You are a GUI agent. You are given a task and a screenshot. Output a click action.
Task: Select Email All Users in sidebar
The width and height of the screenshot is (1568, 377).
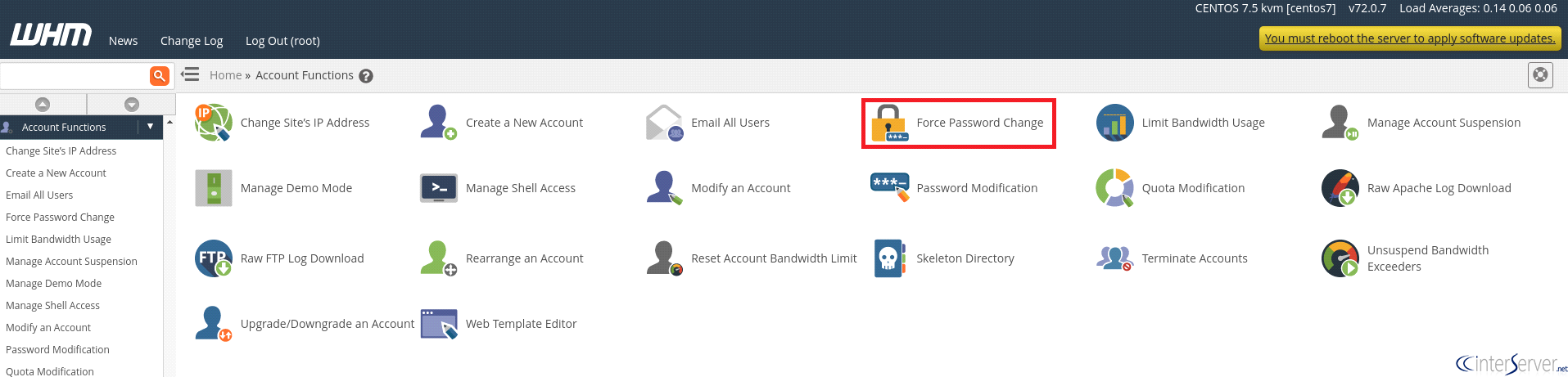(x=39, y=195)
